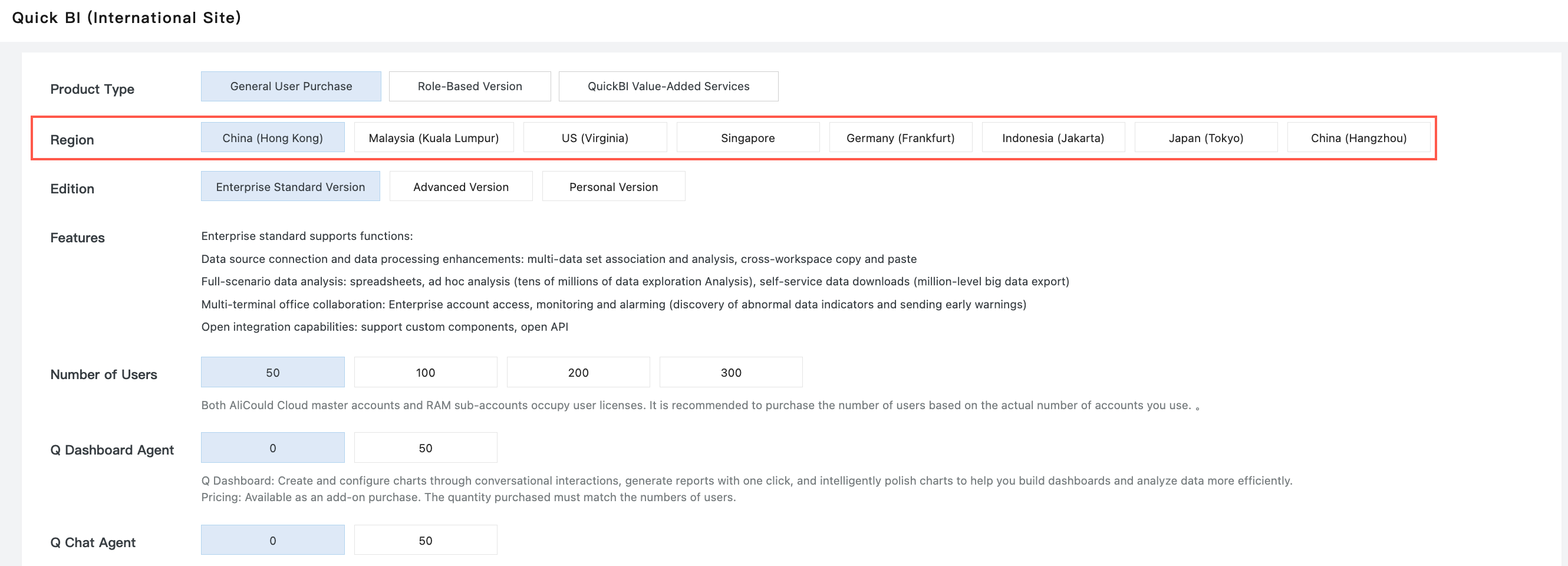Select QuickBI Value-Added Services option
The height and width of the screenshot is (566, 1568).
coord(668,87)
